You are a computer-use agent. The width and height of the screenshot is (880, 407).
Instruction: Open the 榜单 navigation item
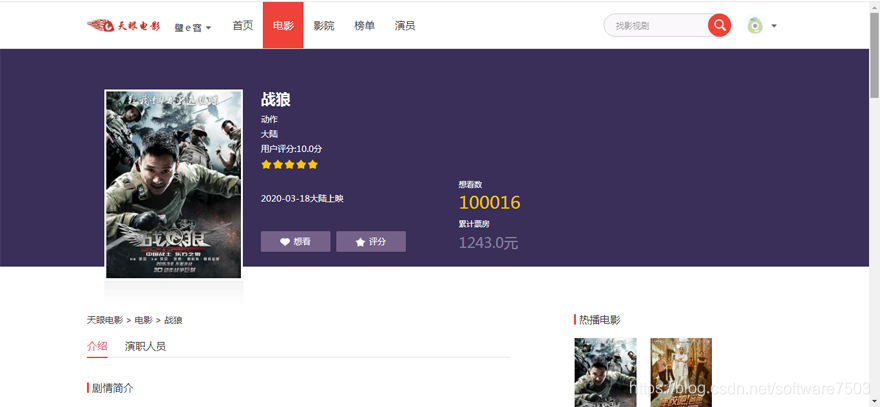(364, 25)
